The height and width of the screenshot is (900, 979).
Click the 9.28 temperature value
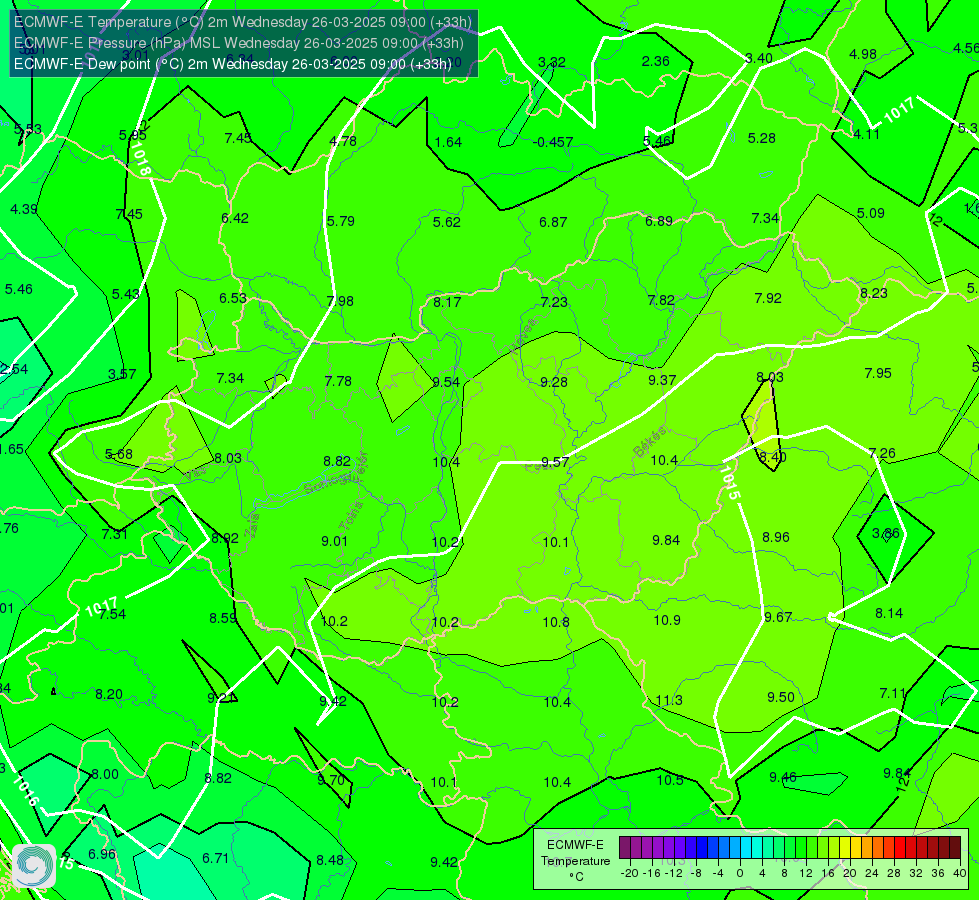click(554, 382)
